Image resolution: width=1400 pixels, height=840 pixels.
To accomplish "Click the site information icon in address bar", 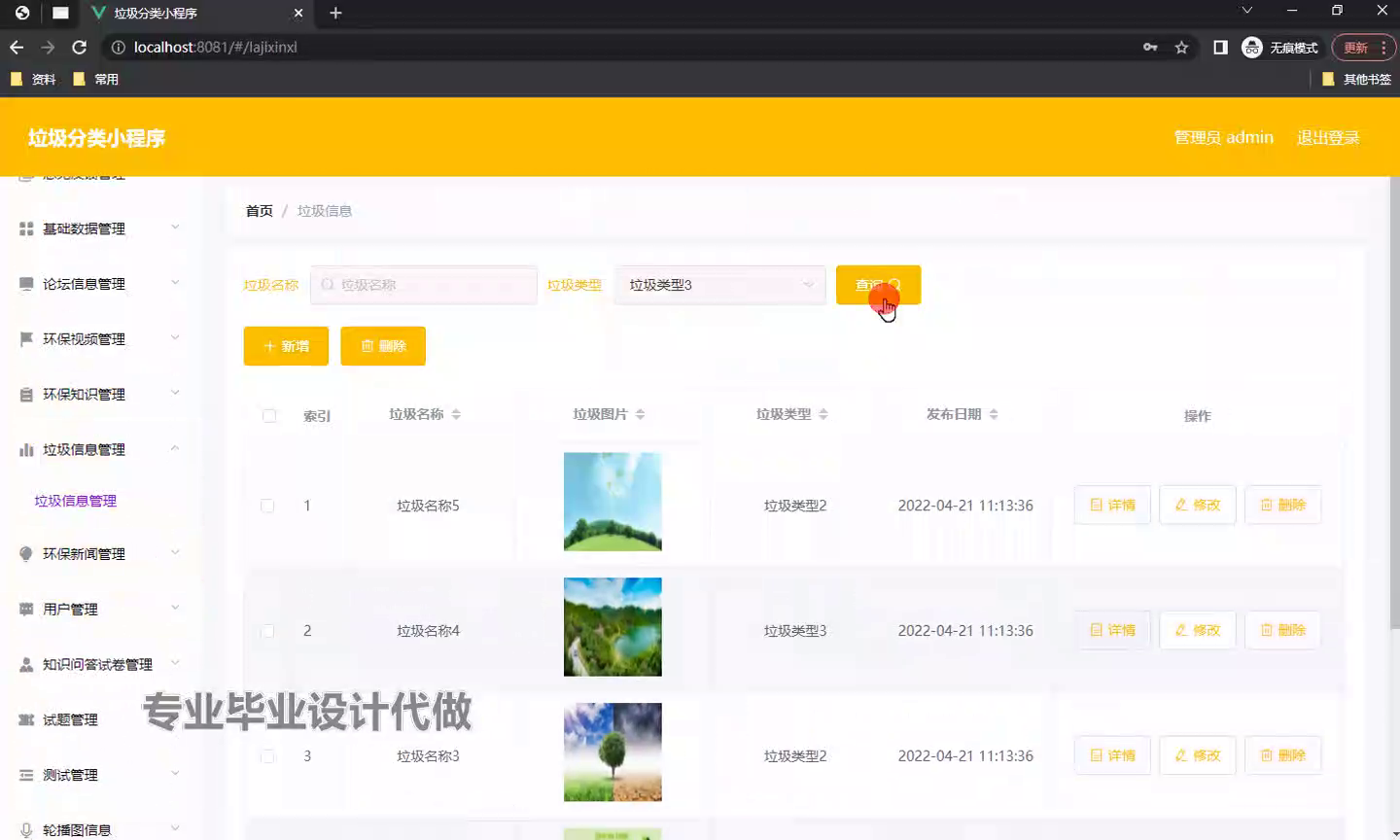I will coord(118,47).
